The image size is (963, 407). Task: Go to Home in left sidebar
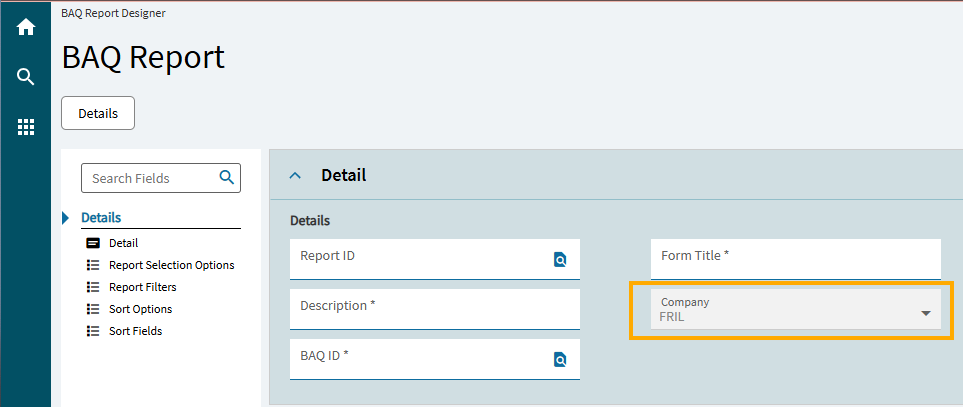26,28
